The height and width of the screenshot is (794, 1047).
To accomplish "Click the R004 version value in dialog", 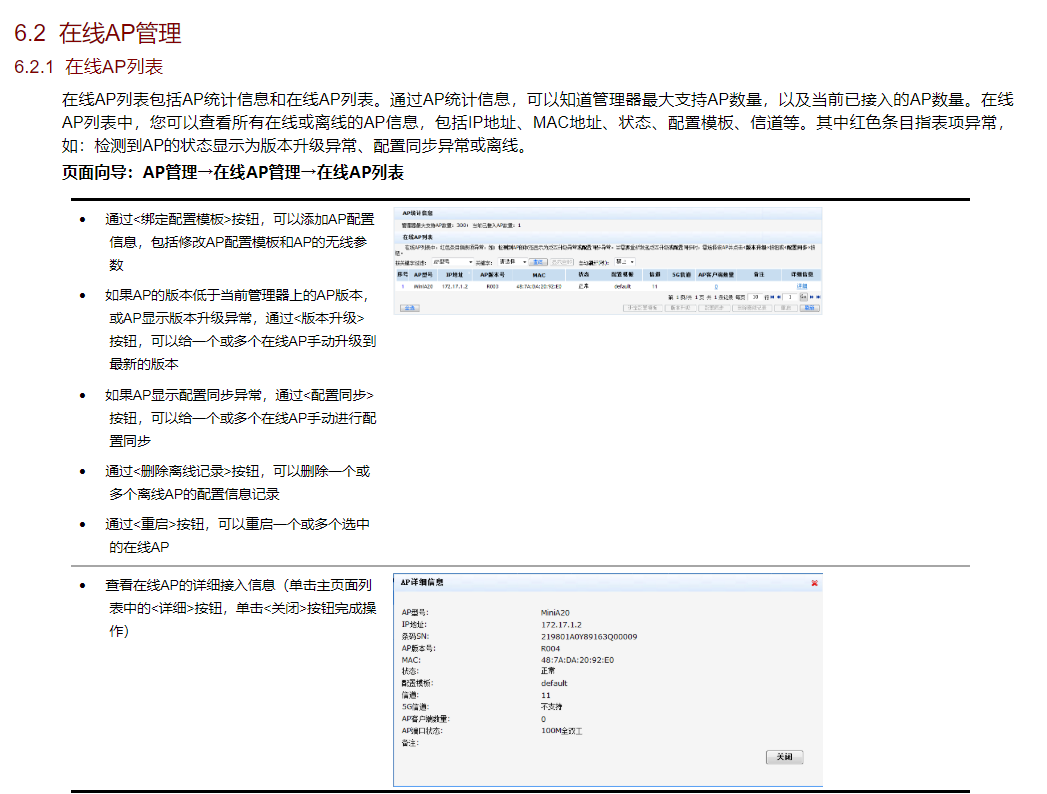I will pos(550,648).
